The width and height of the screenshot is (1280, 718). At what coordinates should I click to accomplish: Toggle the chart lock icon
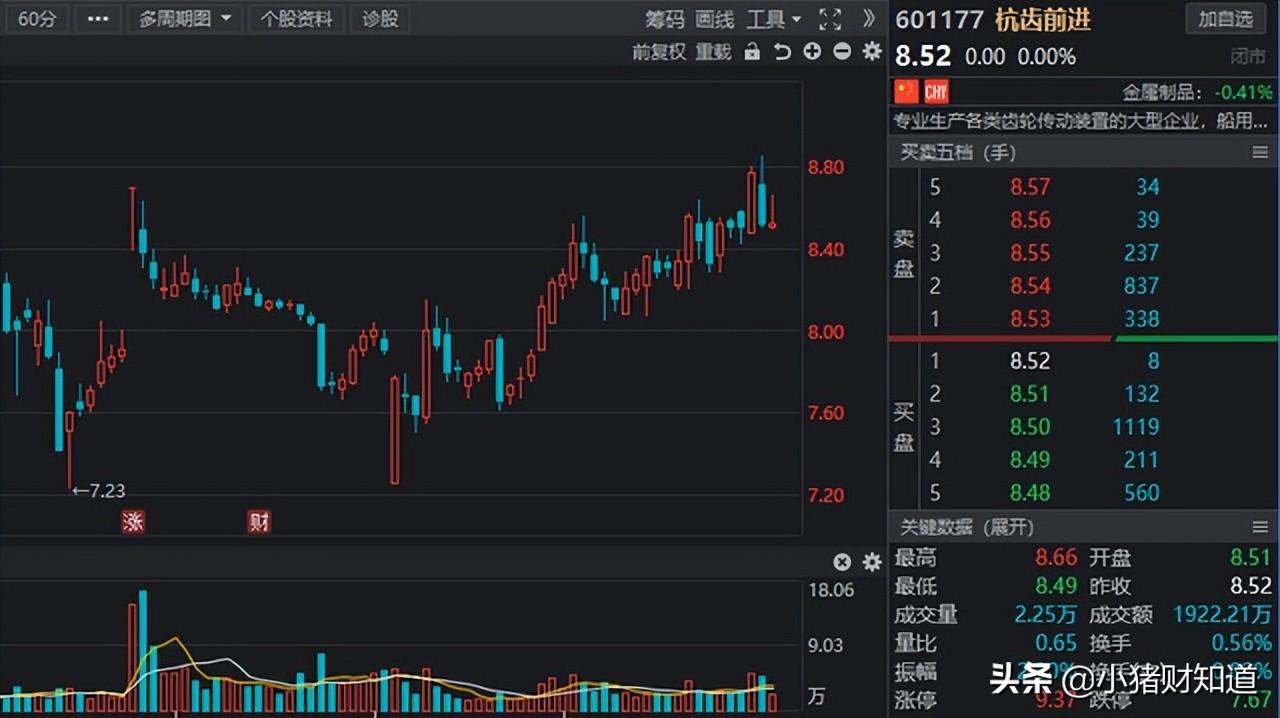point(752,52)
